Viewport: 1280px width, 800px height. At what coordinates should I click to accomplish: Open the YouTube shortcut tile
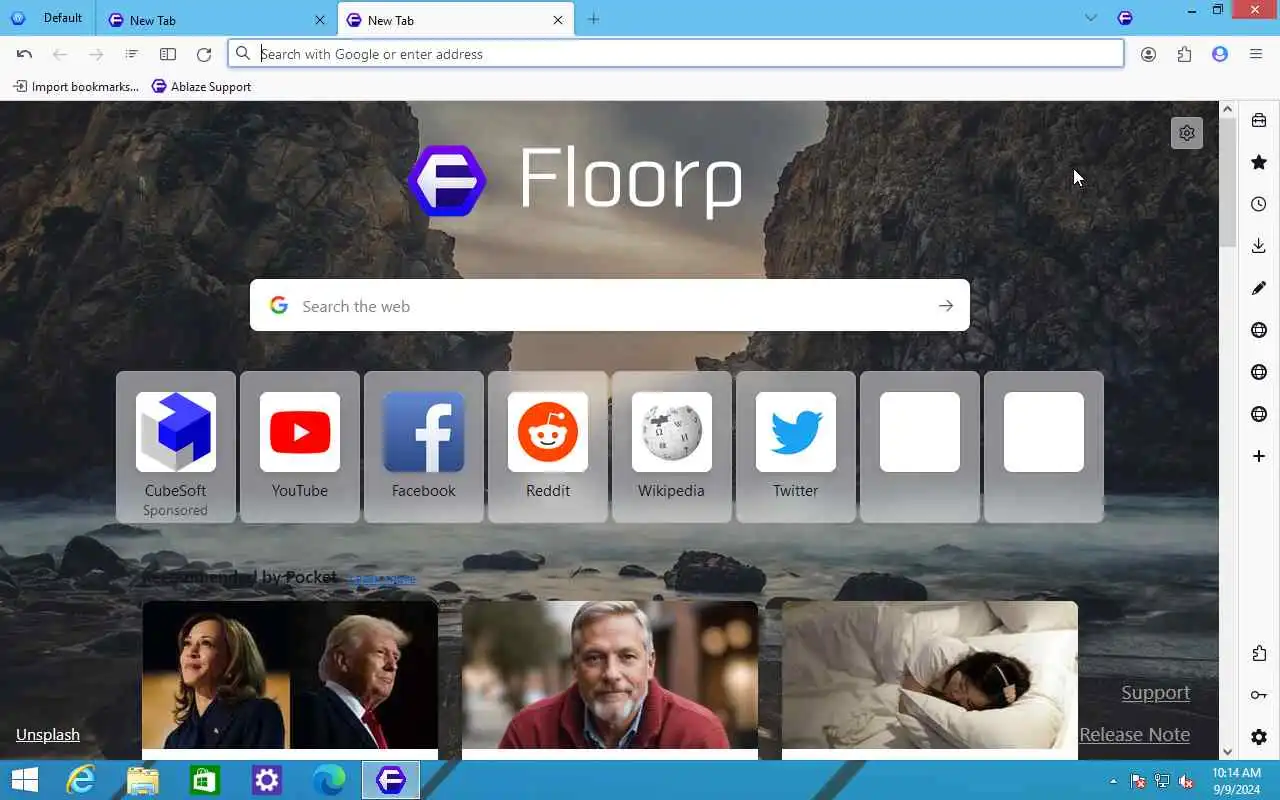pyautogui.click(x=300, y=447)
